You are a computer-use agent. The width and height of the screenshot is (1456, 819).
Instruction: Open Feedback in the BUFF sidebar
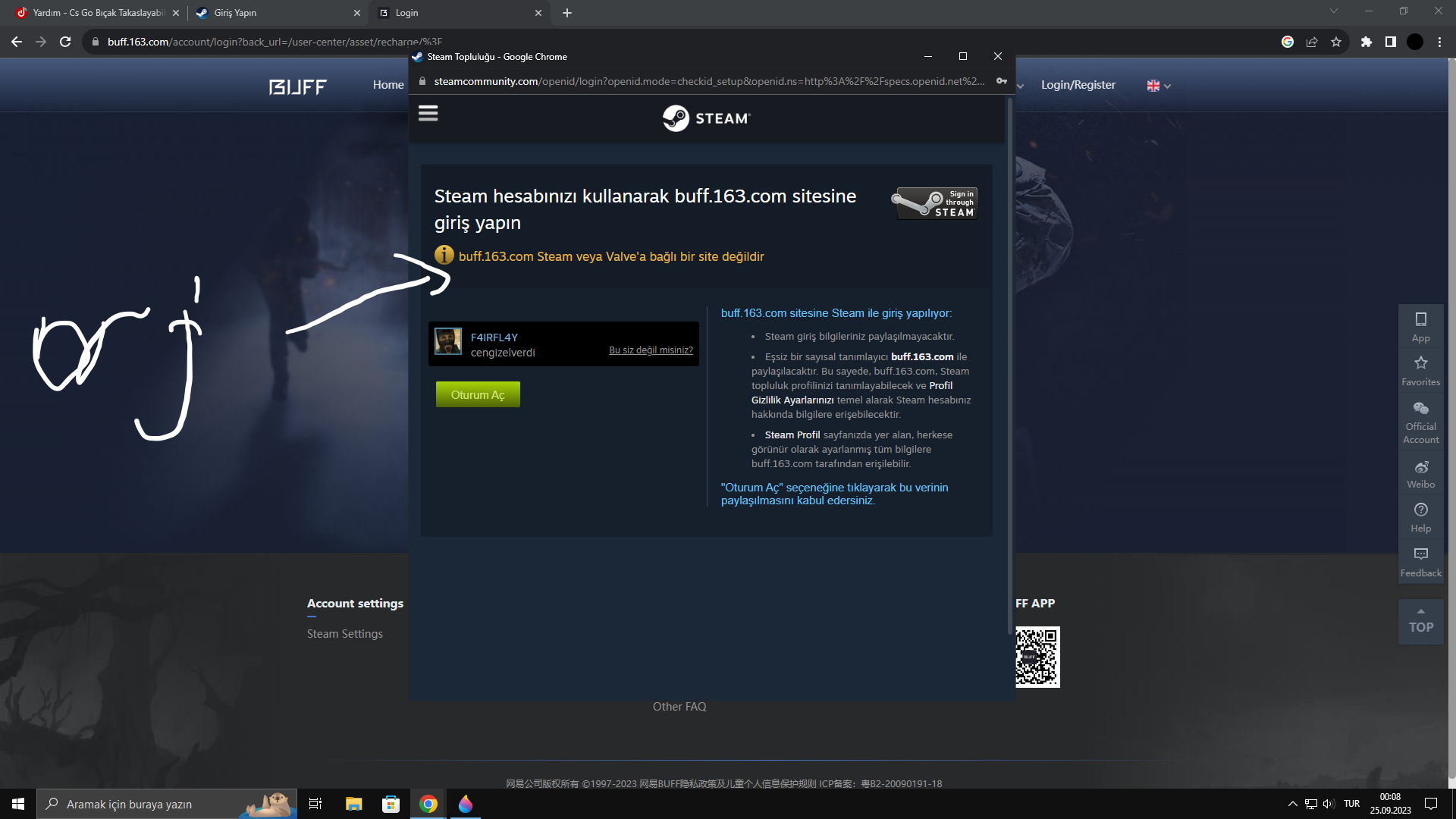(x=1421, y=562)
